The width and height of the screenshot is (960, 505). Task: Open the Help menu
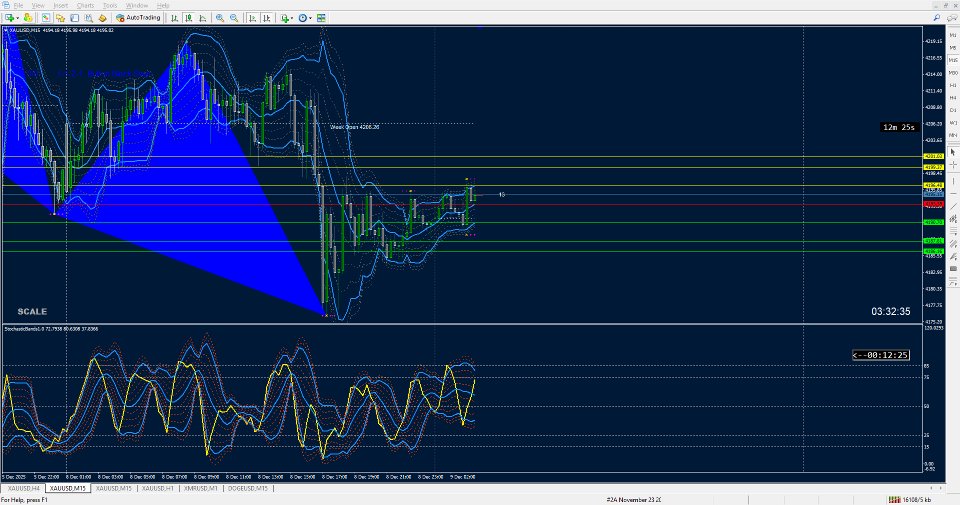click(163, 6)
